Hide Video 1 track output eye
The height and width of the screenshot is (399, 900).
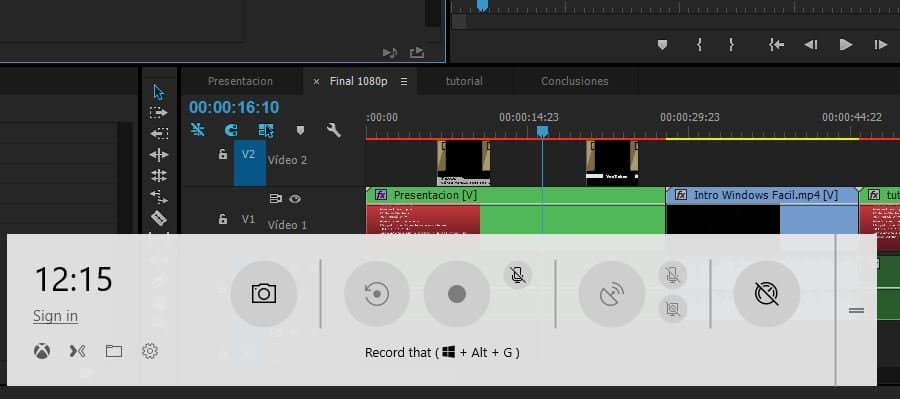click(x=295, y=199)
